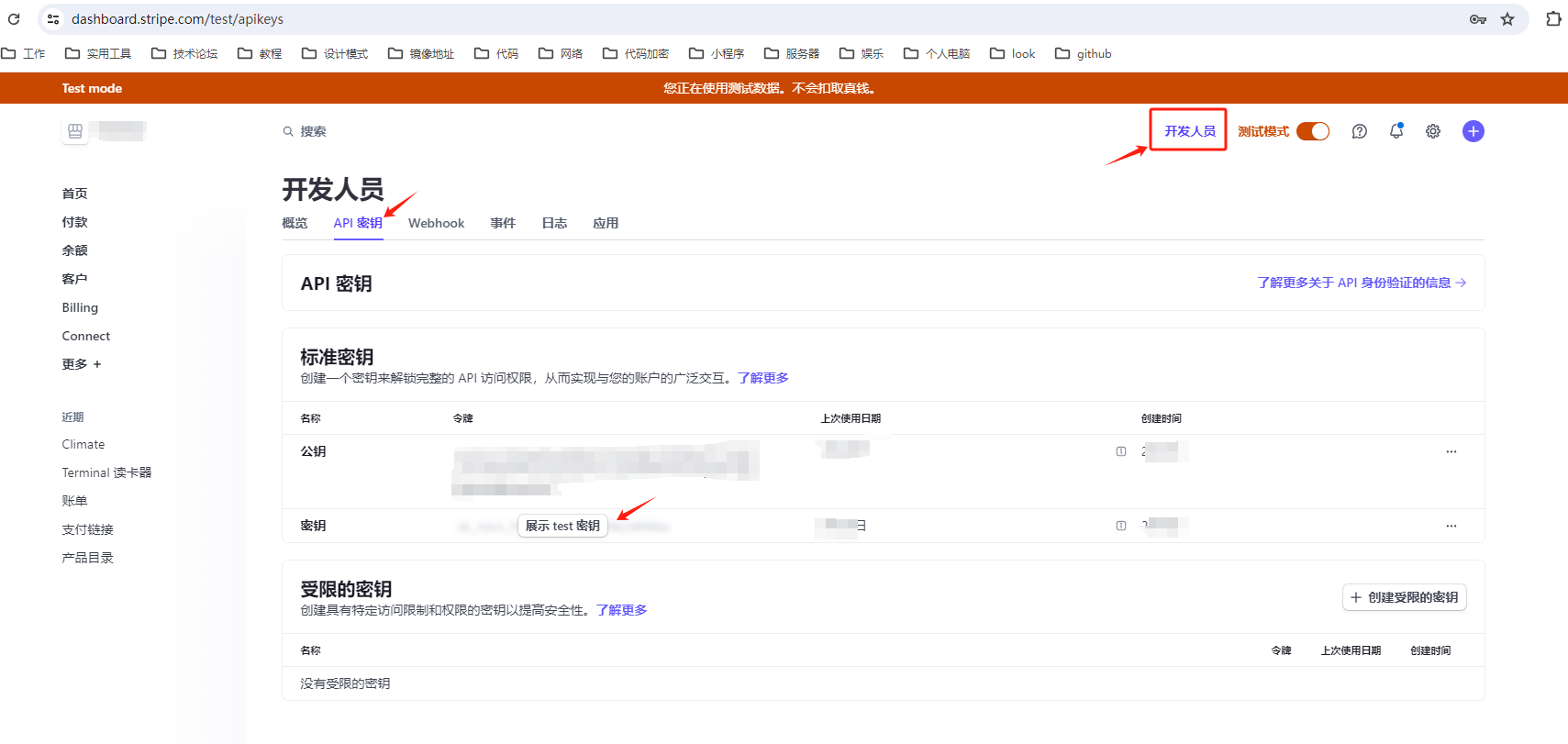This screenshot has height=744, width=1568.
Task: Reveal key with 展示 test 密钥 button
Action: click(562, 526)
